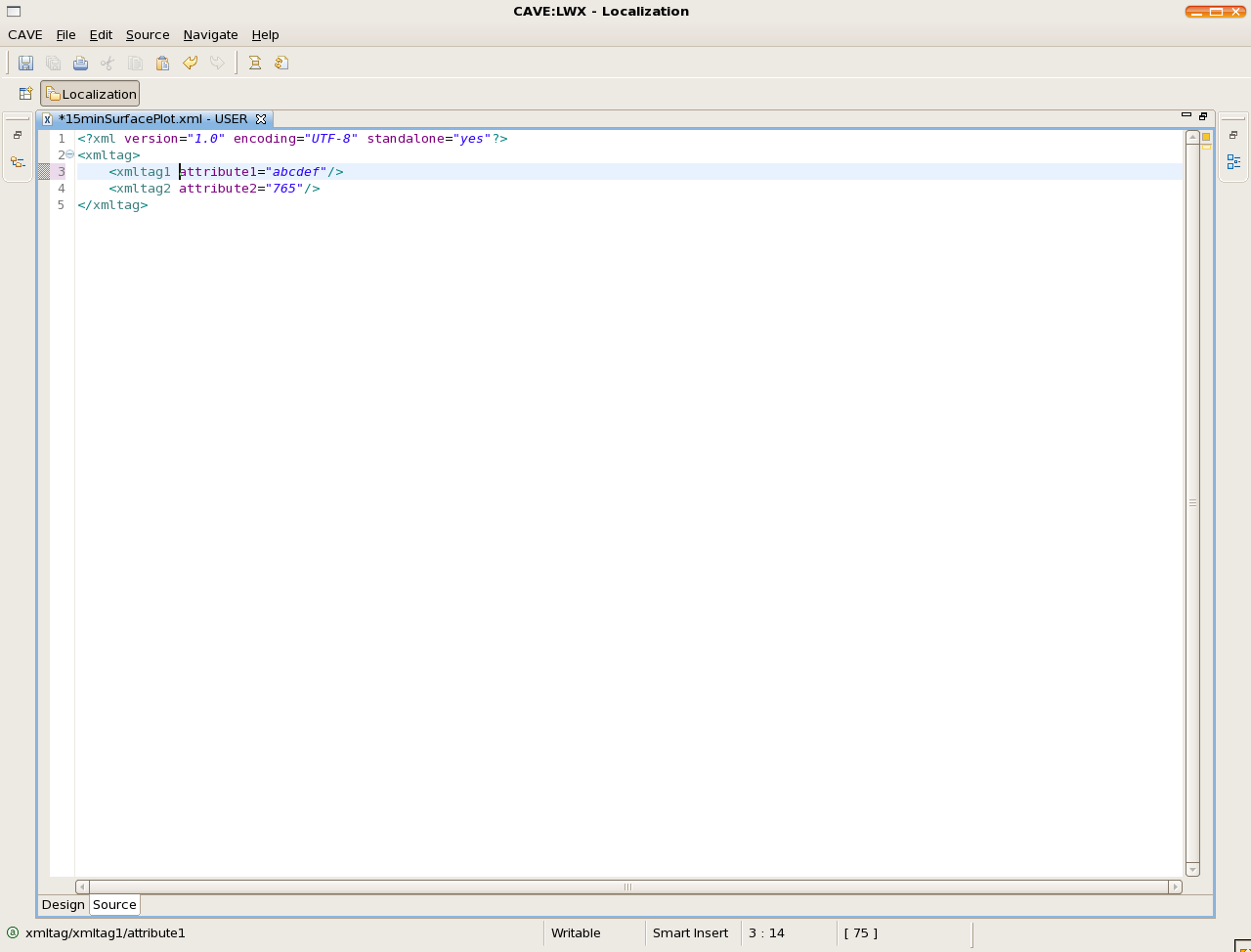Click the vertical scrollbar up arrow

1192,137
